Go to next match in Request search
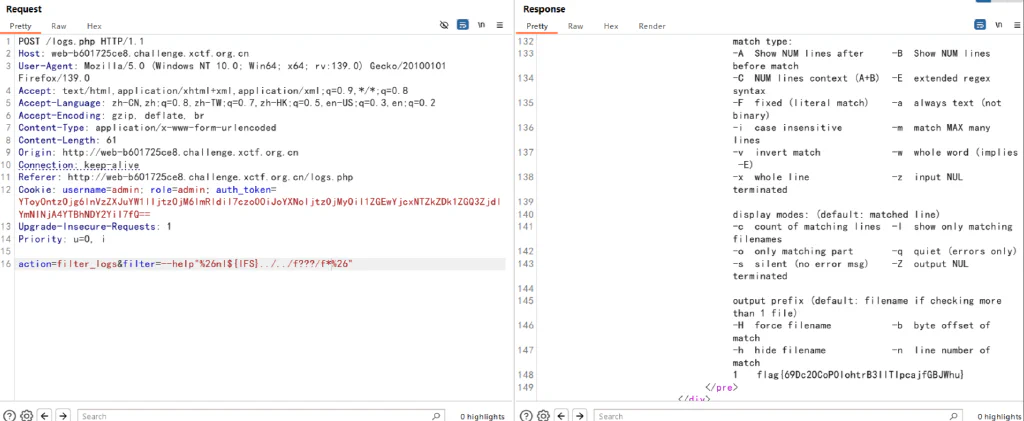 click(63, 416)
